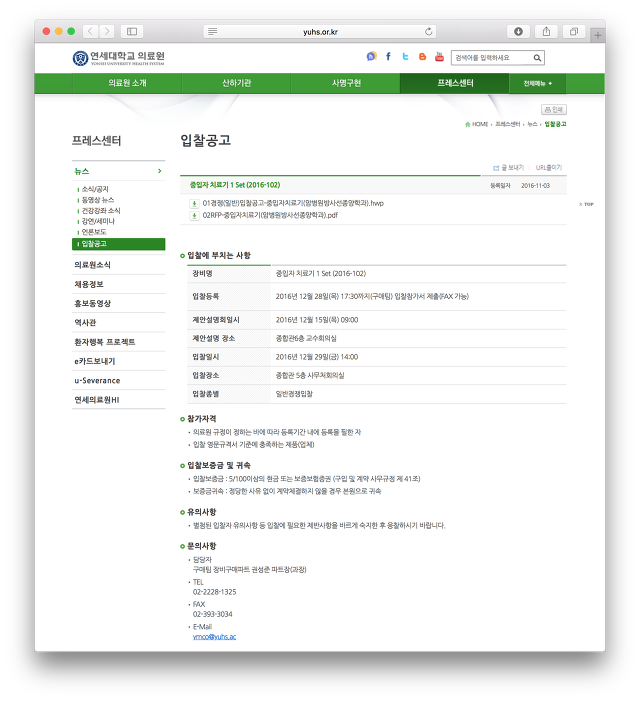The height and width of the screenshot is (701, 640).
Task: Open the Safari share button
Action: 546,31
